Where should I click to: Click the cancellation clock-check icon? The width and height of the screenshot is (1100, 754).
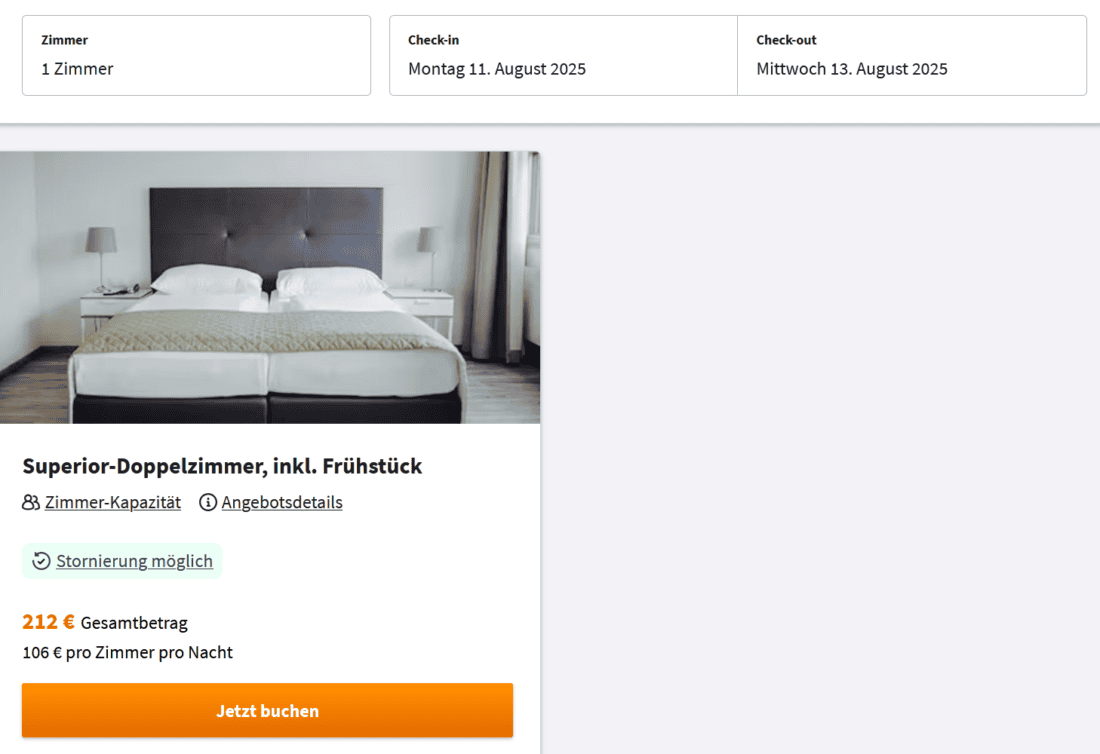pyautogui.click(x=41, y=561)
